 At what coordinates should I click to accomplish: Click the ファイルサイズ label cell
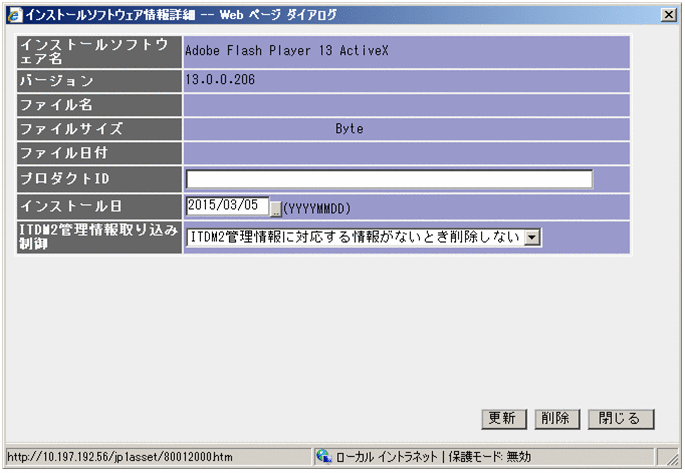click(x=99, y=129)
